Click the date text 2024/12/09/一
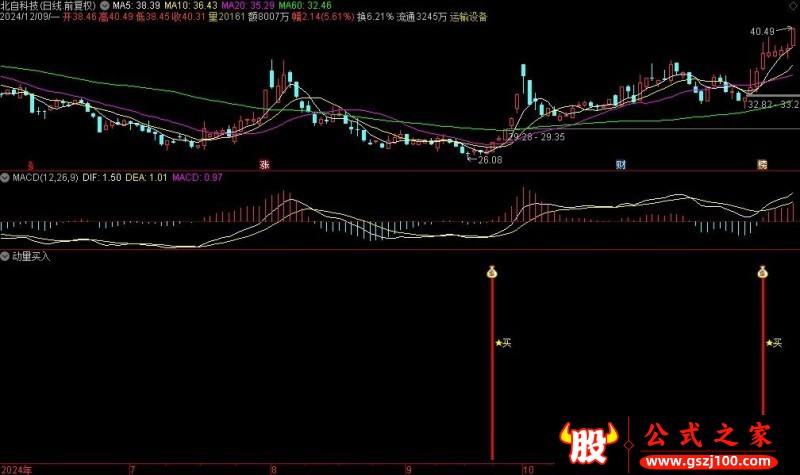 click(x=30, y=17)
